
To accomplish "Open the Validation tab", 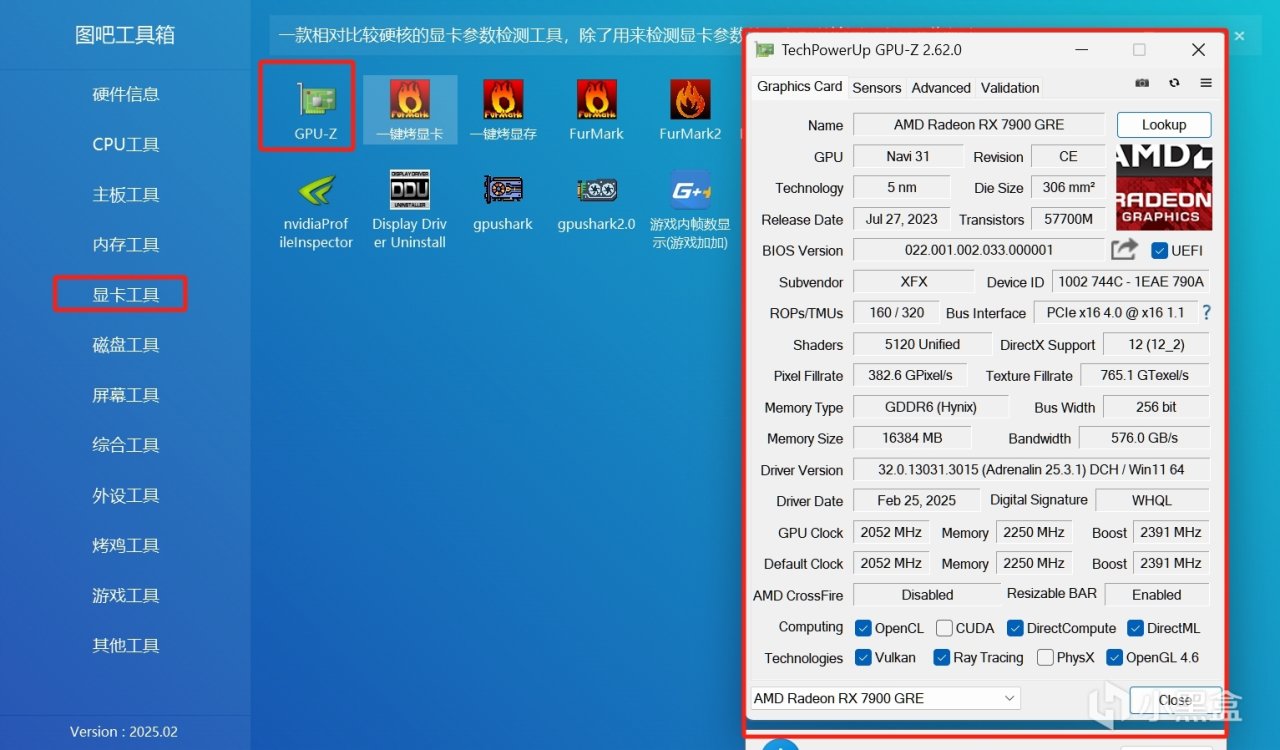I will coord(1010,88).
